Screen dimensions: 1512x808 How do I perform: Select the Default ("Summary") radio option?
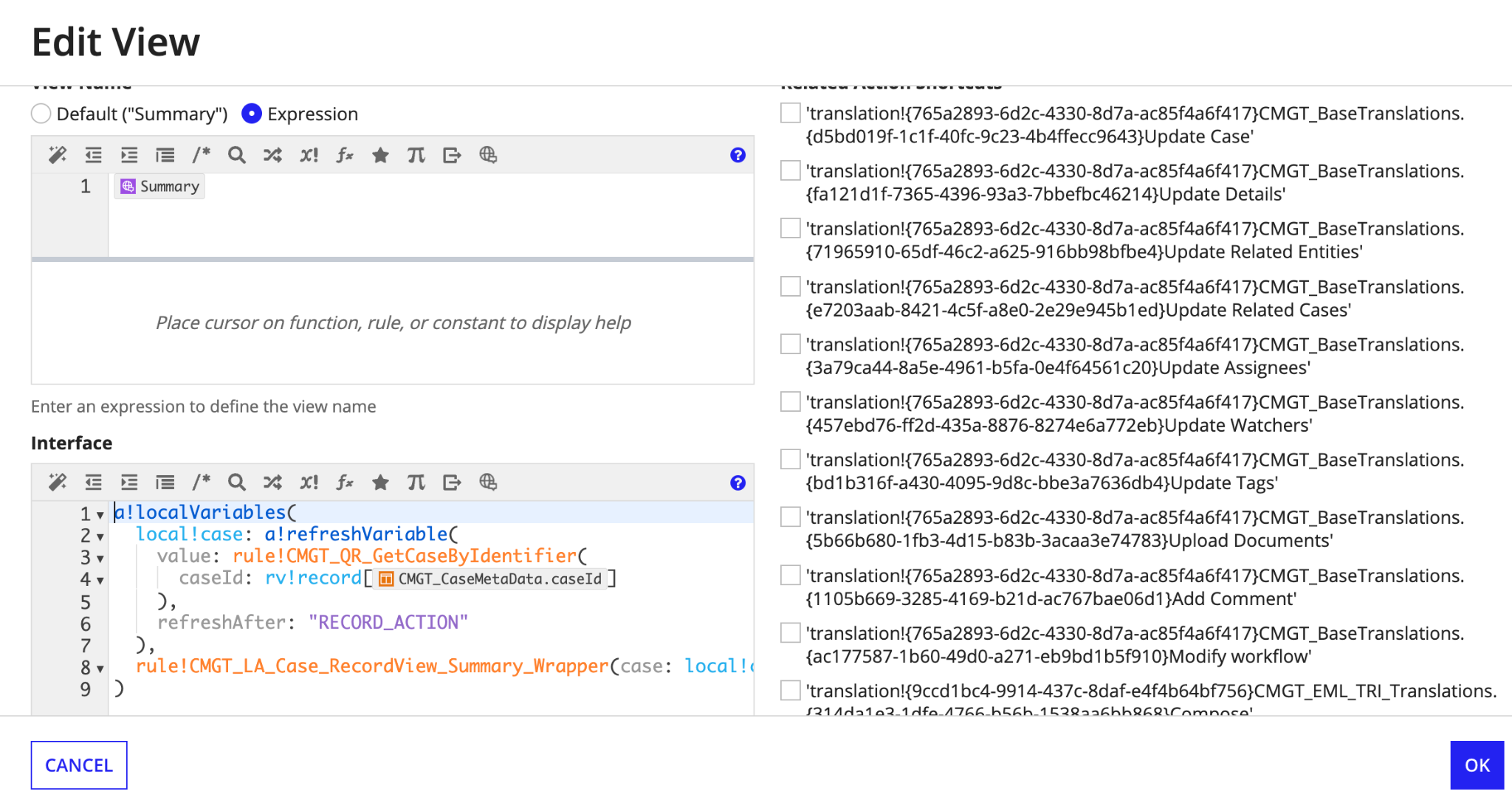click(x=41, y=114)
